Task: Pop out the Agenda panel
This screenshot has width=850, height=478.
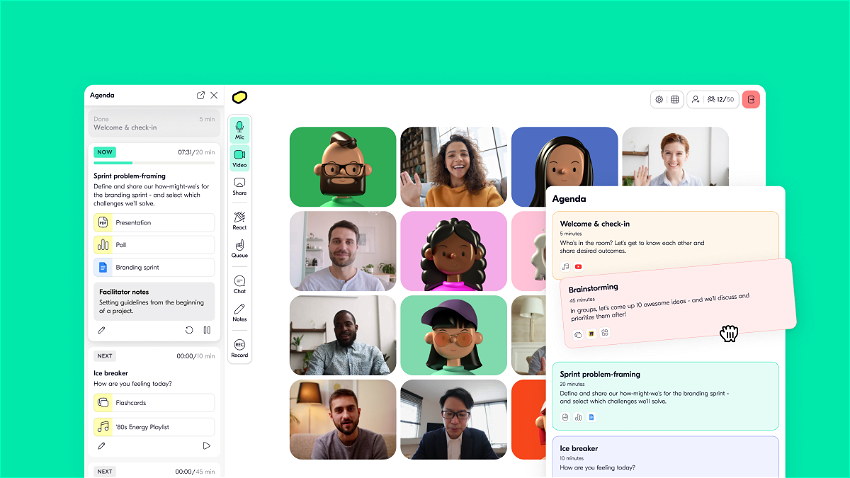Action: (x=201, y=95)
